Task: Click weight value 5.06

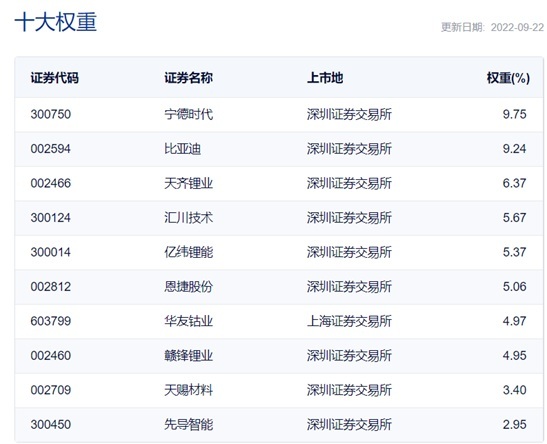Action: (514, 286)
